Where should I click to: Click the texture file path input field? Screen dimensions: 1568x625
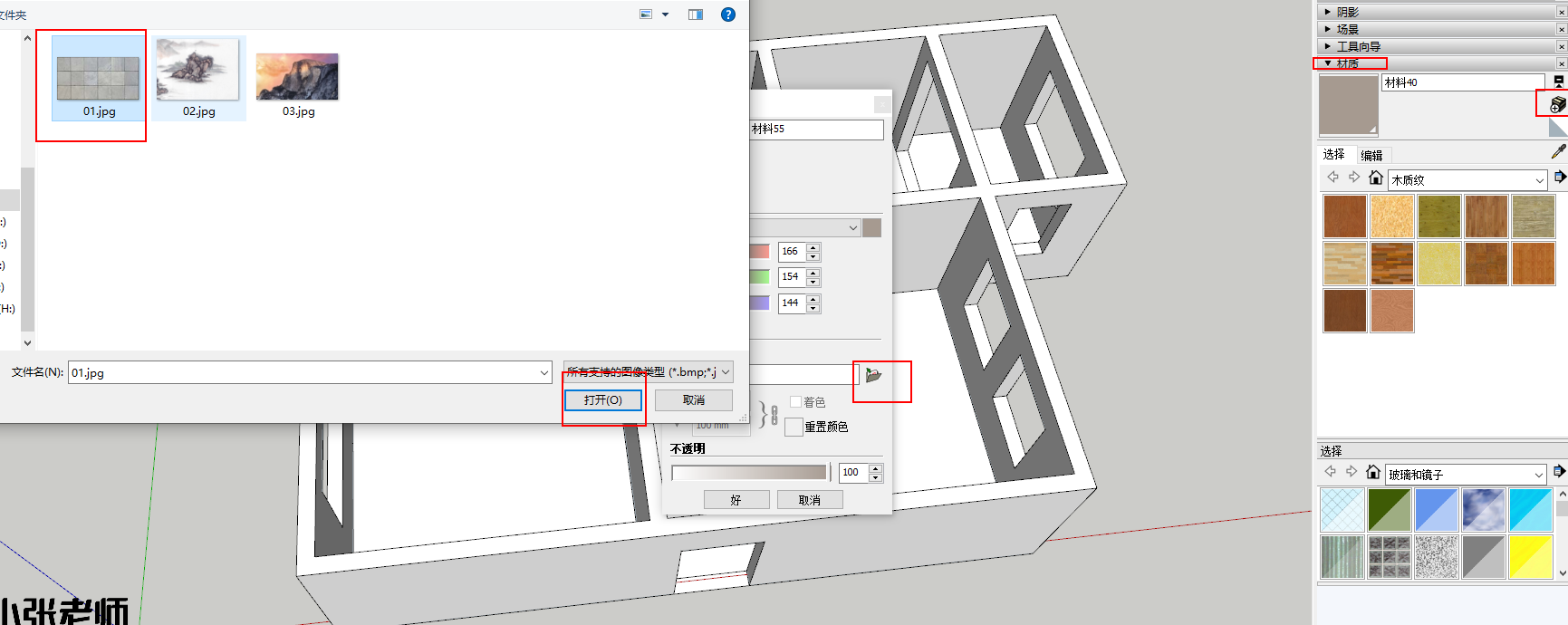pyautogui.click(x=803, y=374)
